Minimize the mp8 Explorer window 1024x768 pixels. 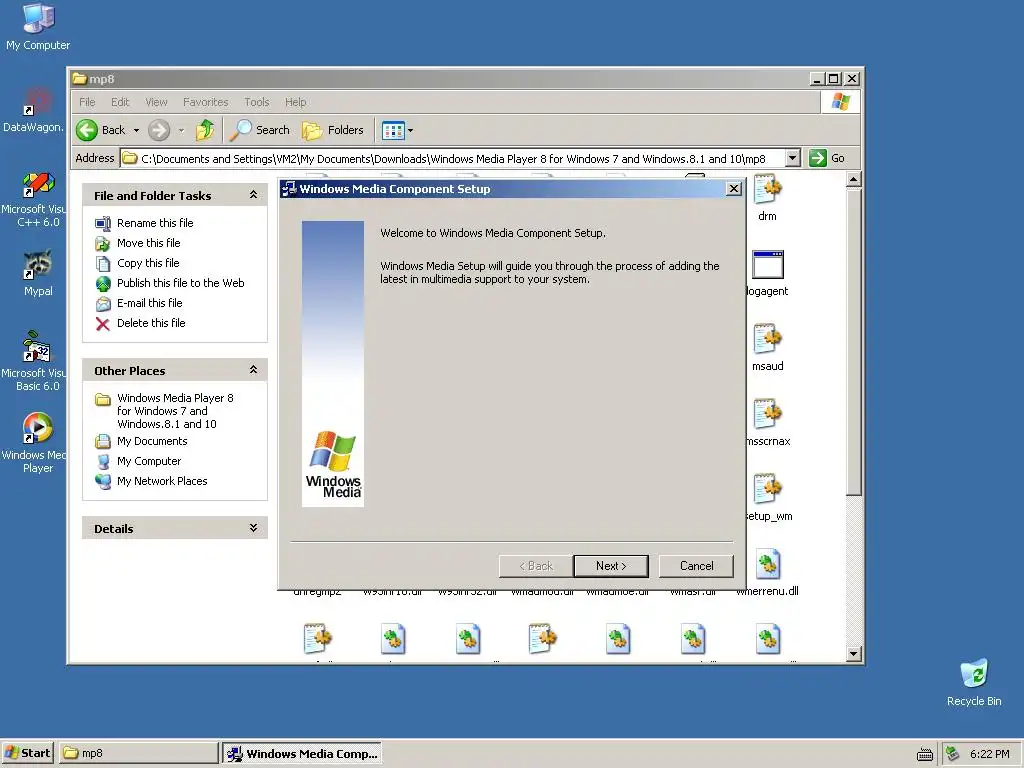pyautogui.click(x=817, y=79)
